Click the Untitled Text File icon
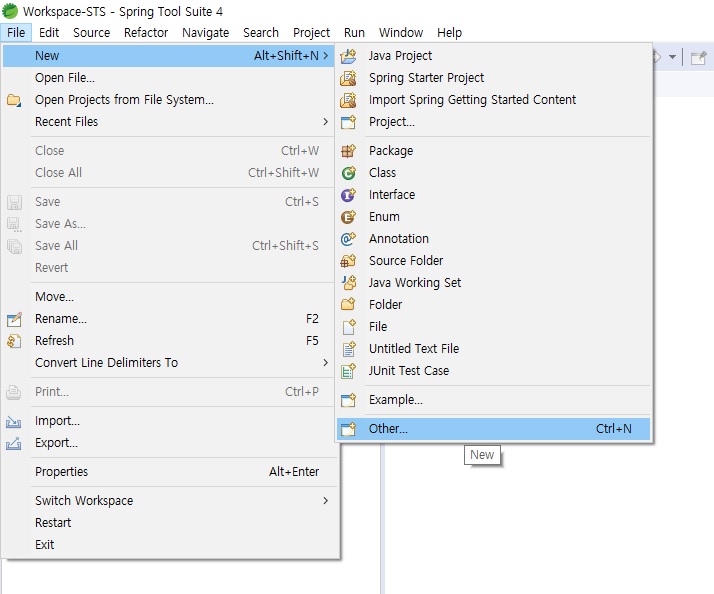714x594 pixels. 349,348
